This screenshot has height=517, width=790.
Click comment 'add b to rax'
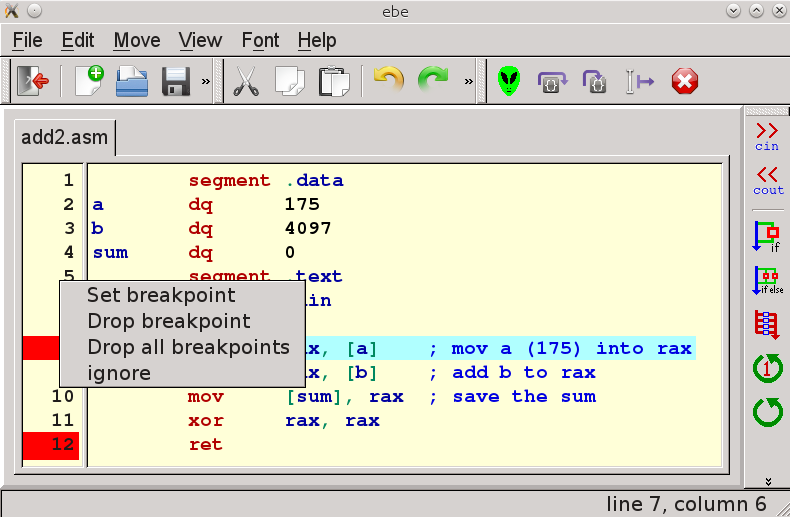point(524,372)
